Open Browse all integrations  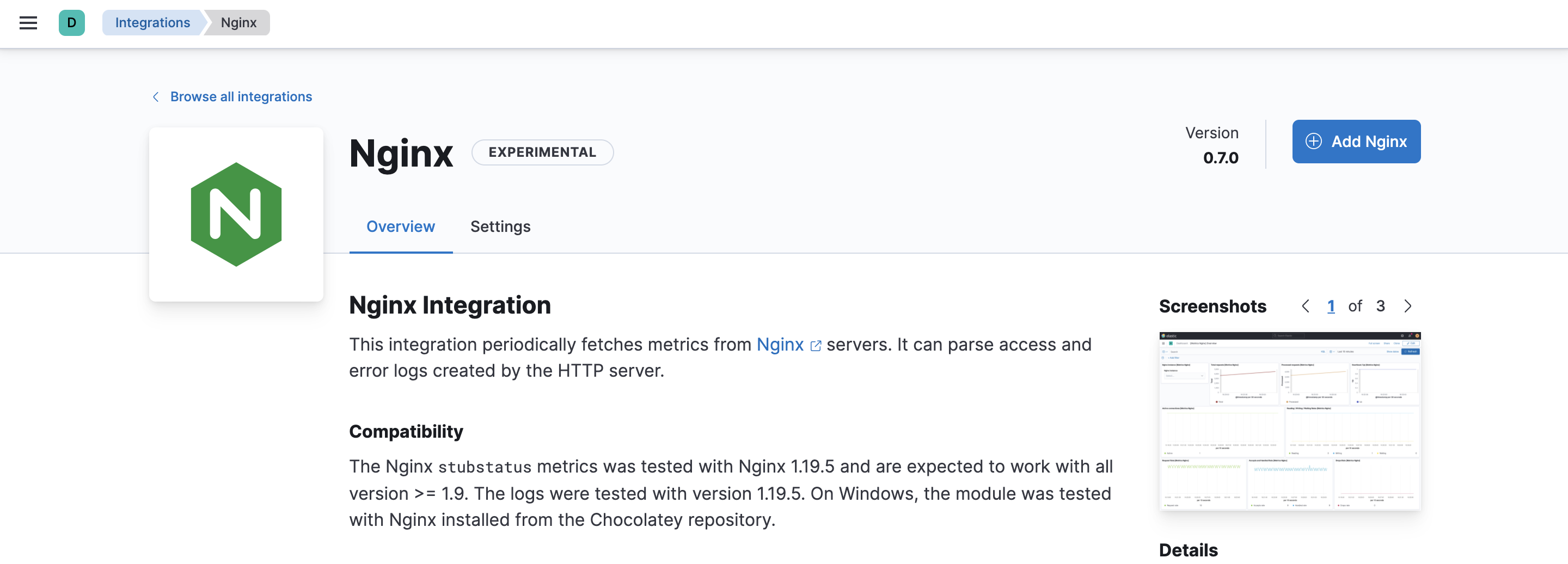(x=241, y=96)
